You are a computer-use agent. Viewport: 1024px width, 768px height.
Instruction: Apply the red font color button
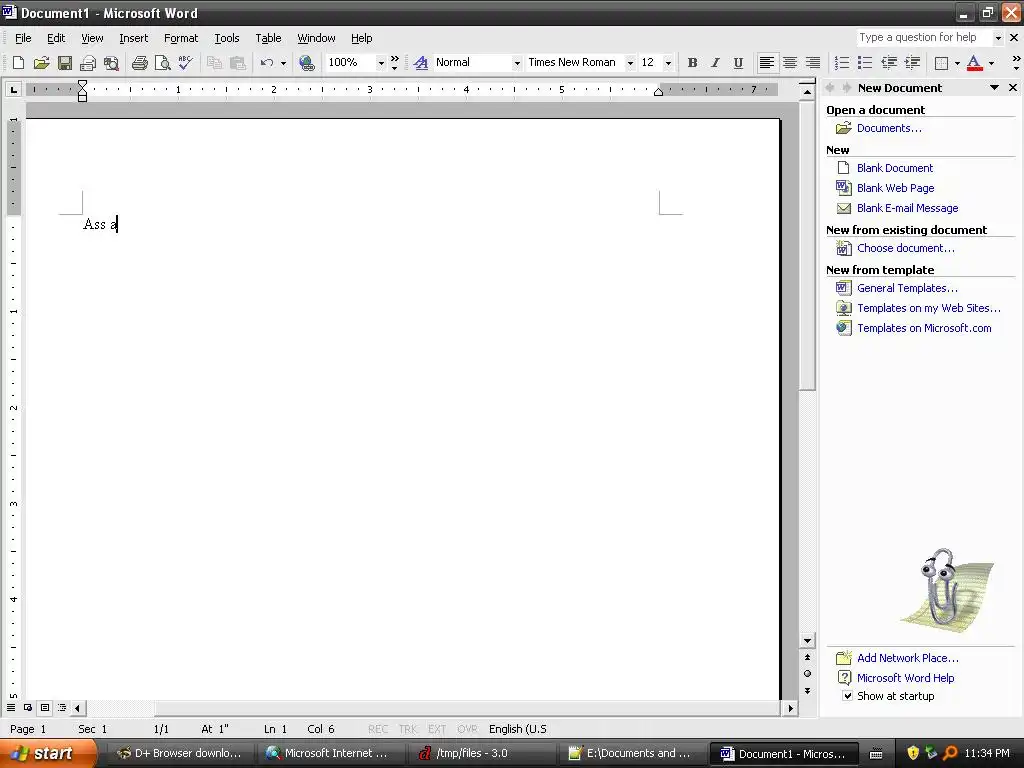pyautogui.click(x=974, y=63)
